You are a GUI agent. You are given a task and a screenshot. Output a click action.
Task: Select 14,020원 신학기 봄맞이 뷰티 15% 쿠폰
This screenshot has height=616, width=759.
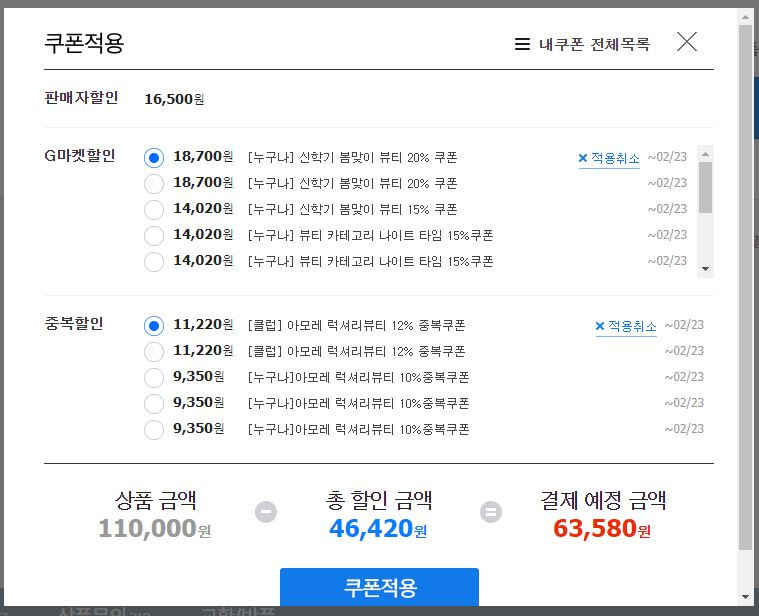[154, 210]
